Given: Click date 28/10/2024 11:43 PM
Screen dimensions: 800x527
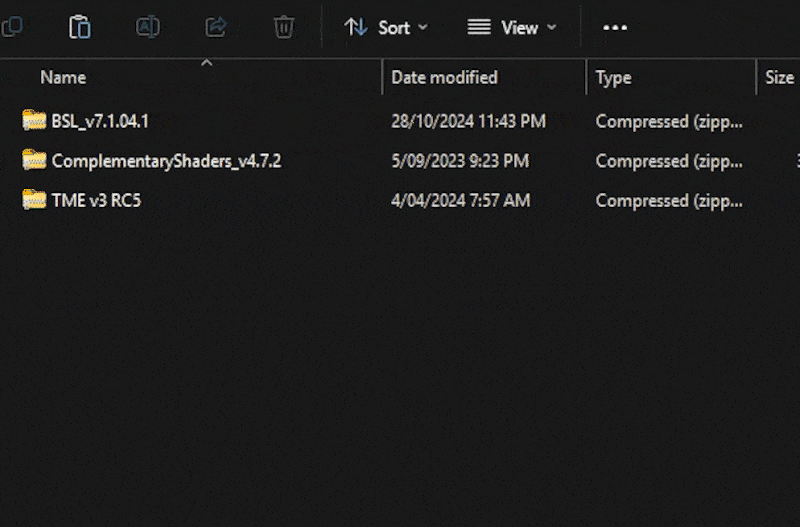Looking at the screenshot, I should [468, 121].
